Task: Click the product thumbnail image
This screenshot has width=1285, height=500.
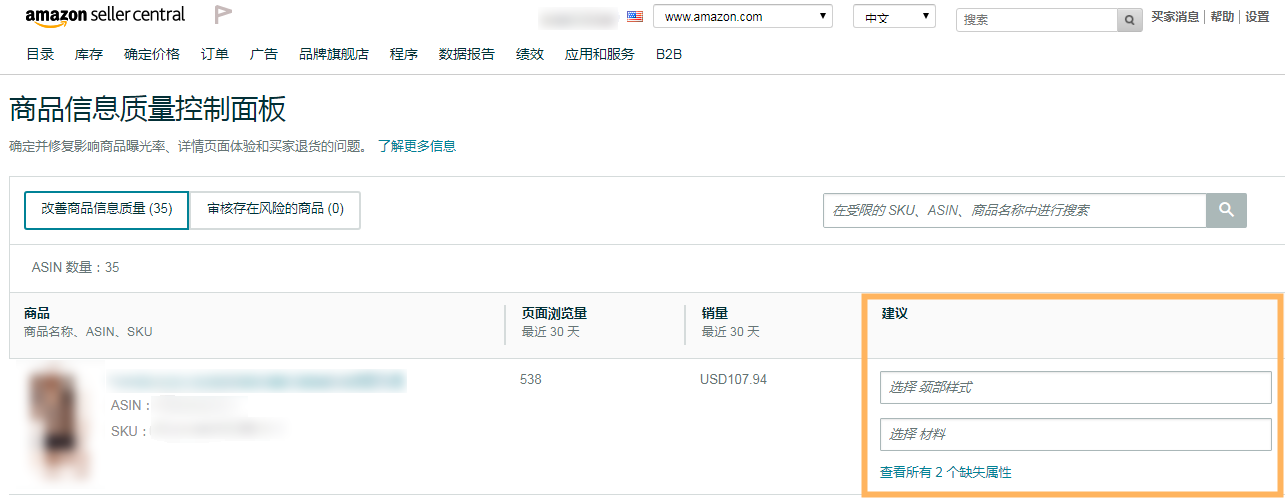Action: tap(58, 426)
